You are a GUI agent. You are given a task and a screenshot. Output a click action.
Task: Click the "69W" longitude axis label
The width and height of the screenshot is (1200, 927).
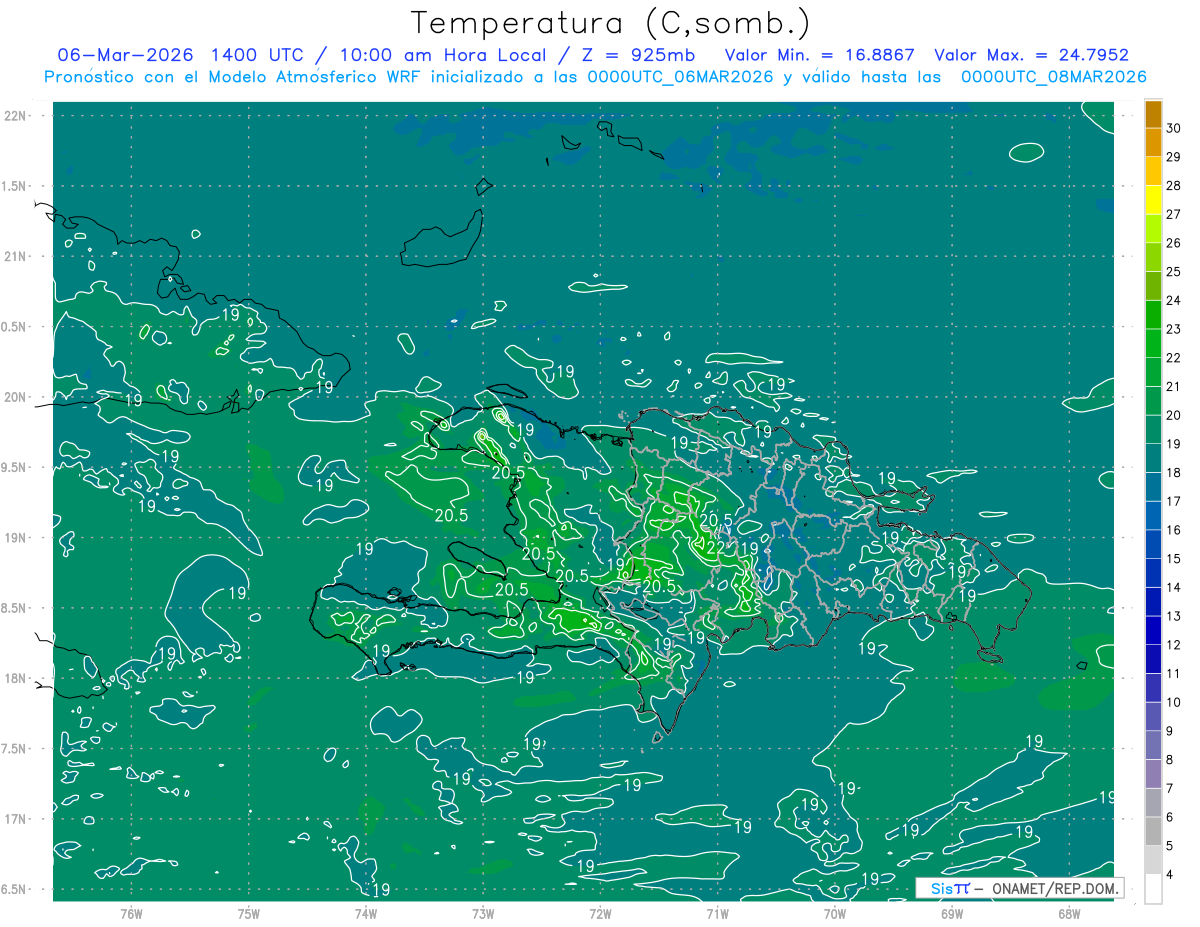click(952, 913)
